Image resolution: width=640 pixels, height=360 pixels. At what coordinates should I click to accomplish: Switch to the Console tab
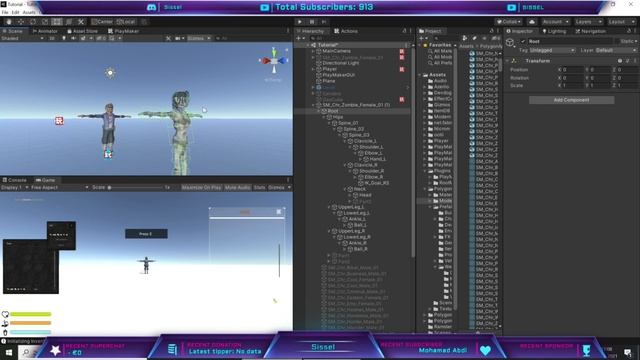coord(15,180)
